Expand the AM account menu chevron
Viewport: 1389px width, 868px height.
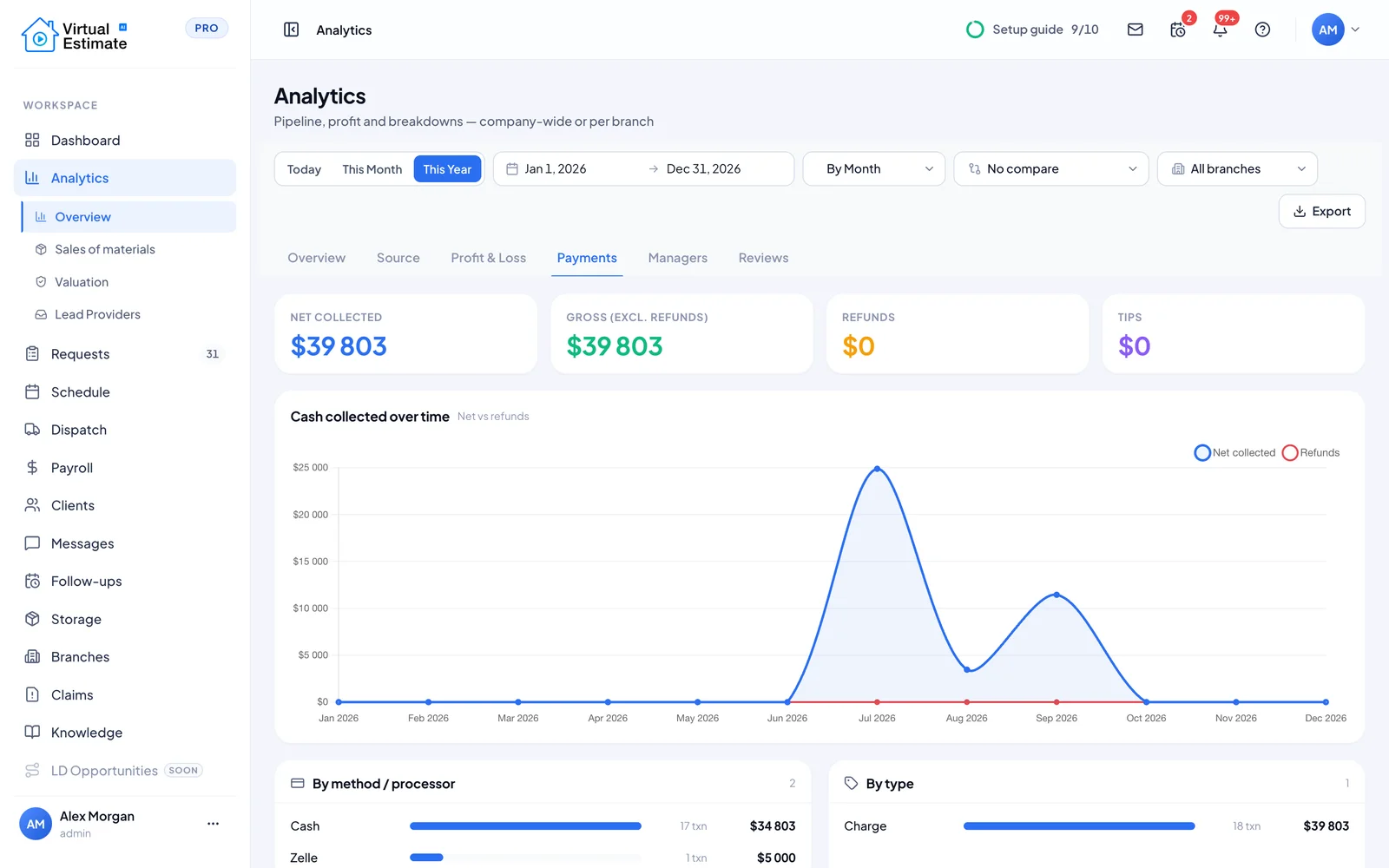click(1355, 30)
